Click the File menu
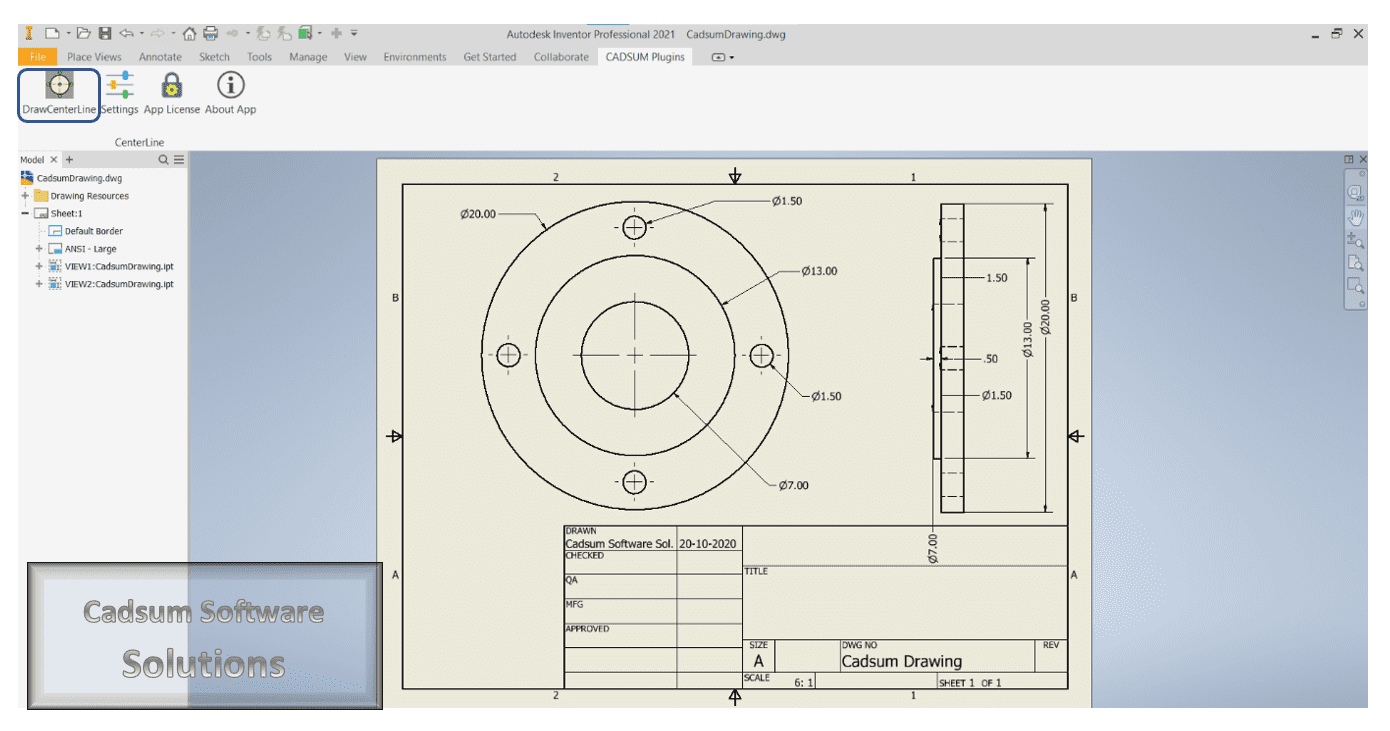Image resolution: width=1390 pixels, height=731 pixels. [x=37, y=57]
